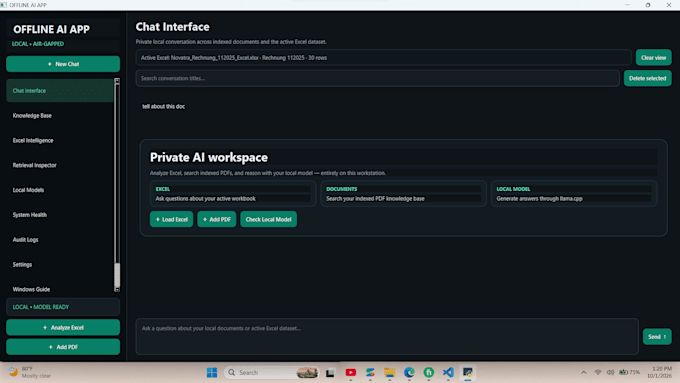Open Visual Studio Code from taskbar
Screen dimensions: 680x383
448,373
